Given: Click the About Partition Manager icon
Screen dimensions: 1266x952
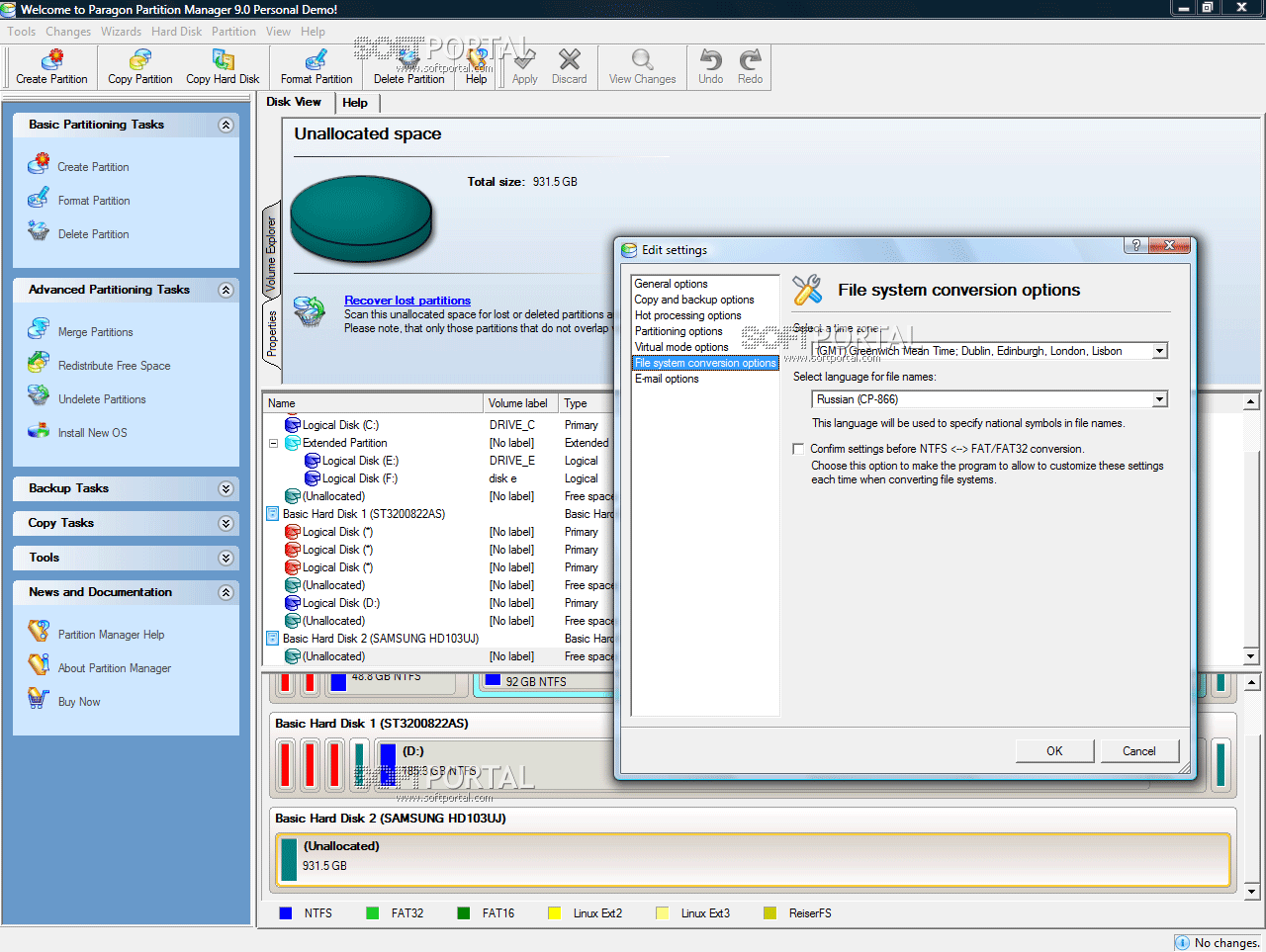Looking at the screenshot, I should pos(39,665).
